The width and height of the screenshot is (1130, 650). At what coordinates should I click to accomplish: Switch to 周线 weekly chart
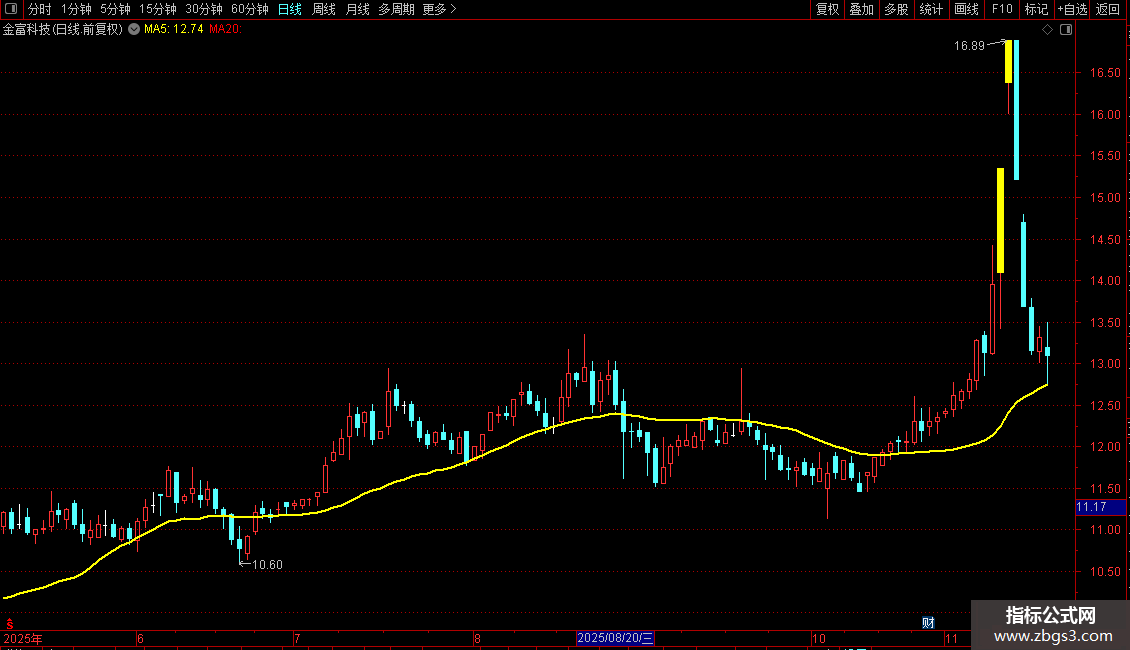point(324,9)
